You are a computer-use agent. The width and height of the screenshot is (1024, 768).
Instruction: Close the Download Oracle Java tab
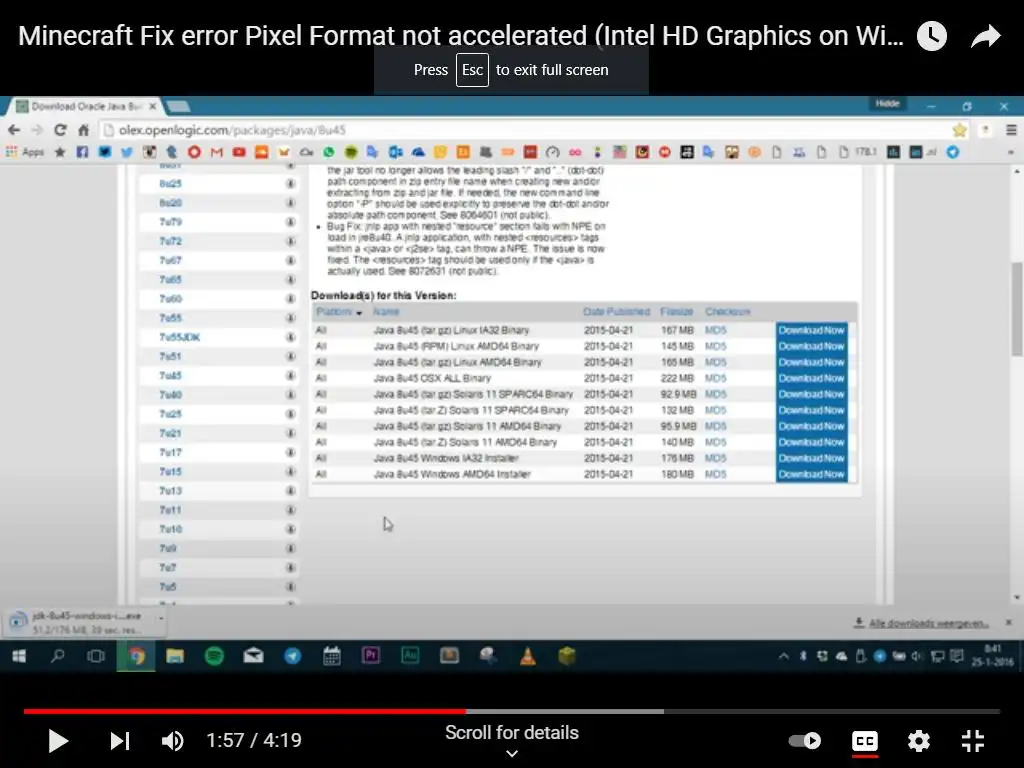pyautogui.click(x=153, y=106)
